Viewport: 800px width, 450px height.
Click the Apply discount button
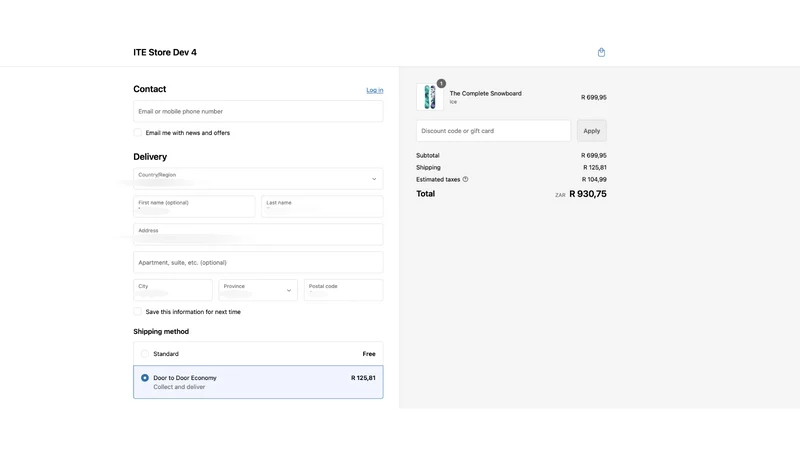coord(591,131)
